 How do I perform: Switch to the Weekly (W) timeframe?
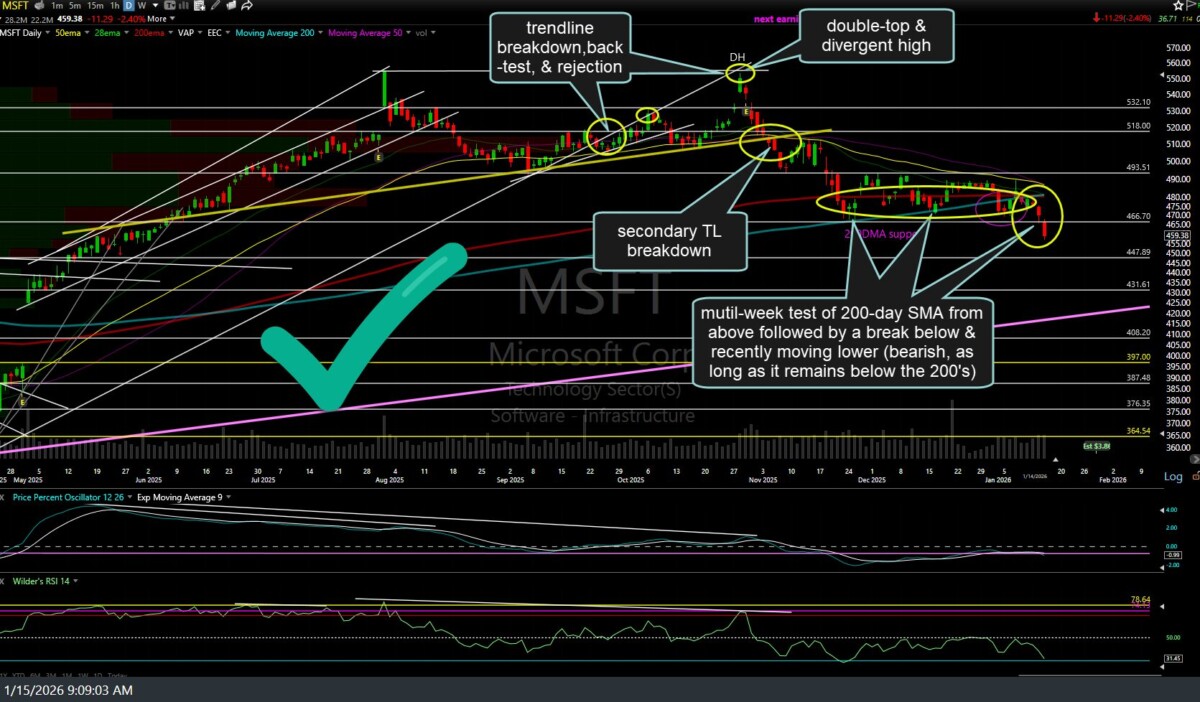pos(142,5)
